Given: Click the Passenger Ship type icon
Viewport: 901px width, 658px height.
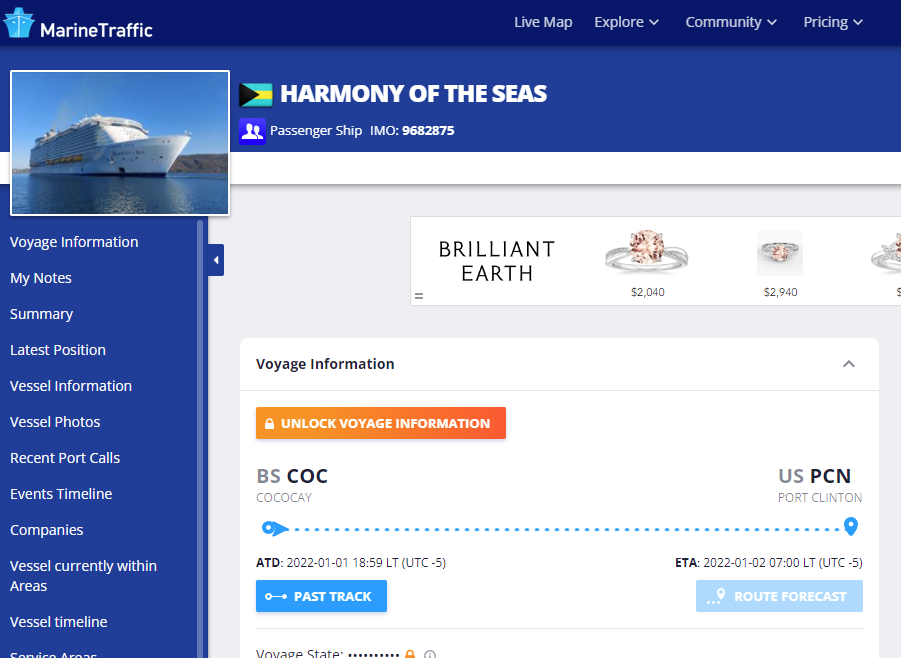Looking at the screenshot, I should pos(252,131).
